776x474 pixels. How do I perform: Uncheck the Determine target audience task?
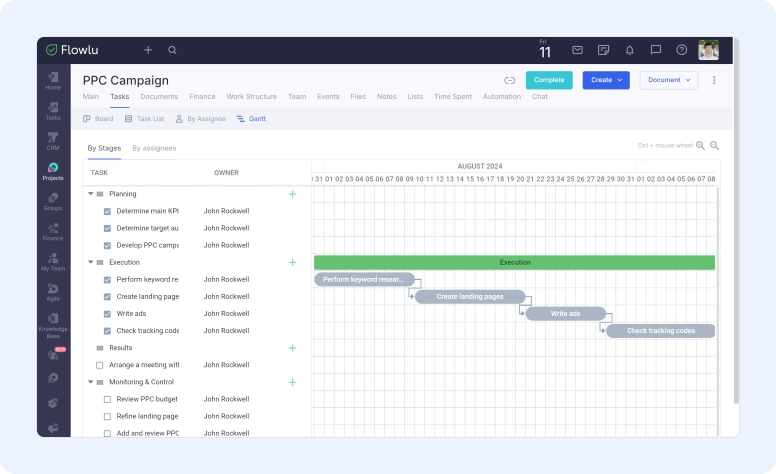[x=107, y=228]
